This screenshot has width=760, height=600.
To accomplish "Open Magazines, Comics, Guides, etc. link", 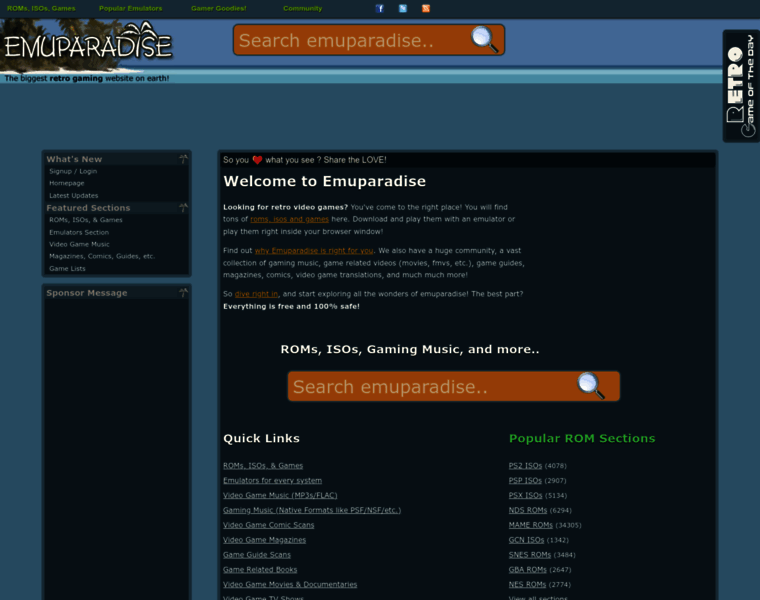I will click(102, 256).
